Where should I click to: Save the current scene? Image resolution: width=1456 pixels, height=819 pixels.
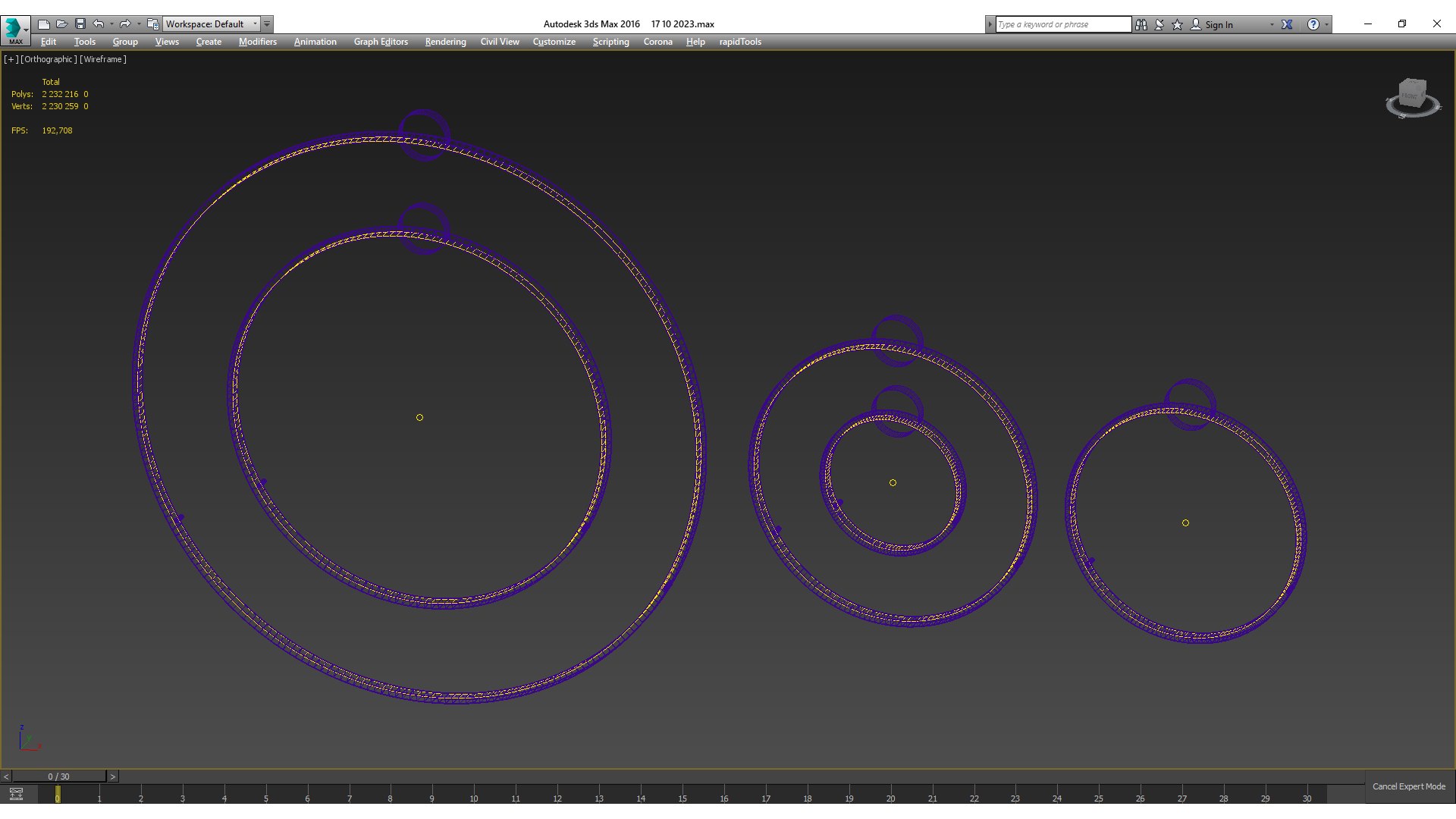80,24
